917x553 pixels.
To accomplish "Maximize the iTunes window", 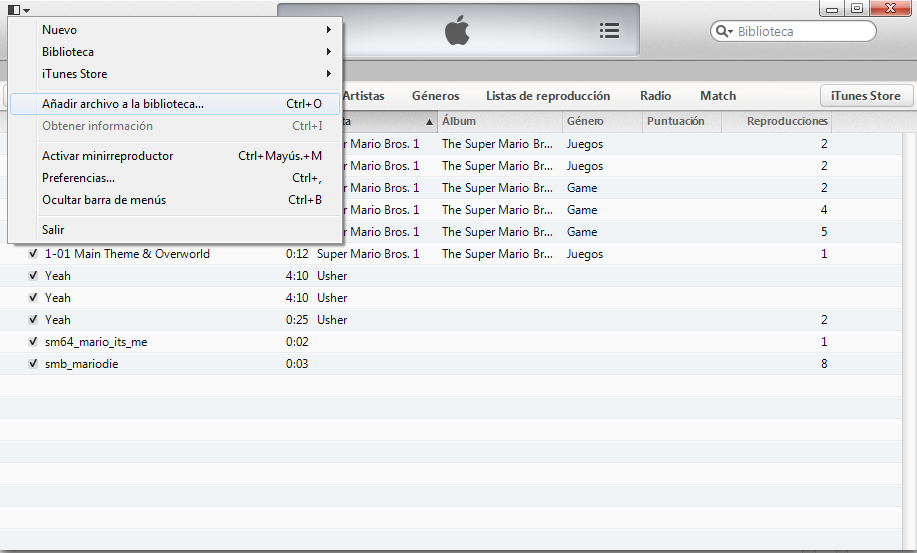I will (x=857, y=8).
